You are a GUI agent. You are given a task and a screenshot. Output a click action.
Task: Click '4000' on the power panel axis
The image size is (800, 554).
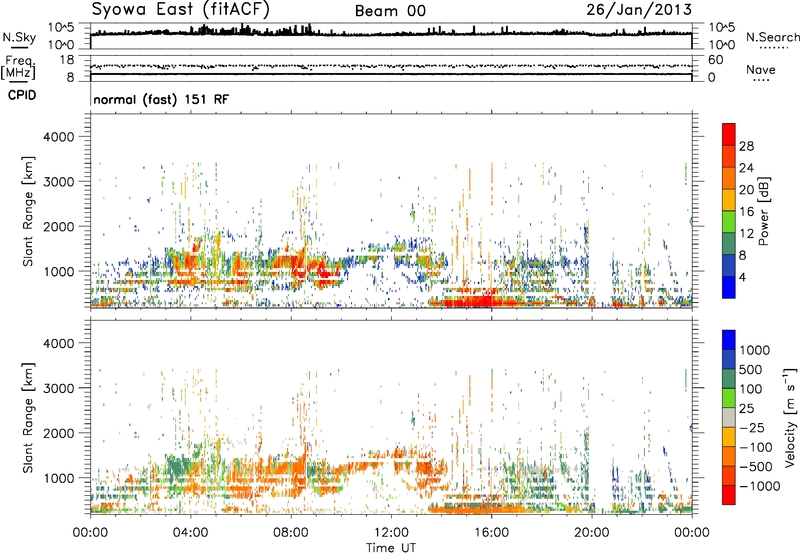point(59,137)
